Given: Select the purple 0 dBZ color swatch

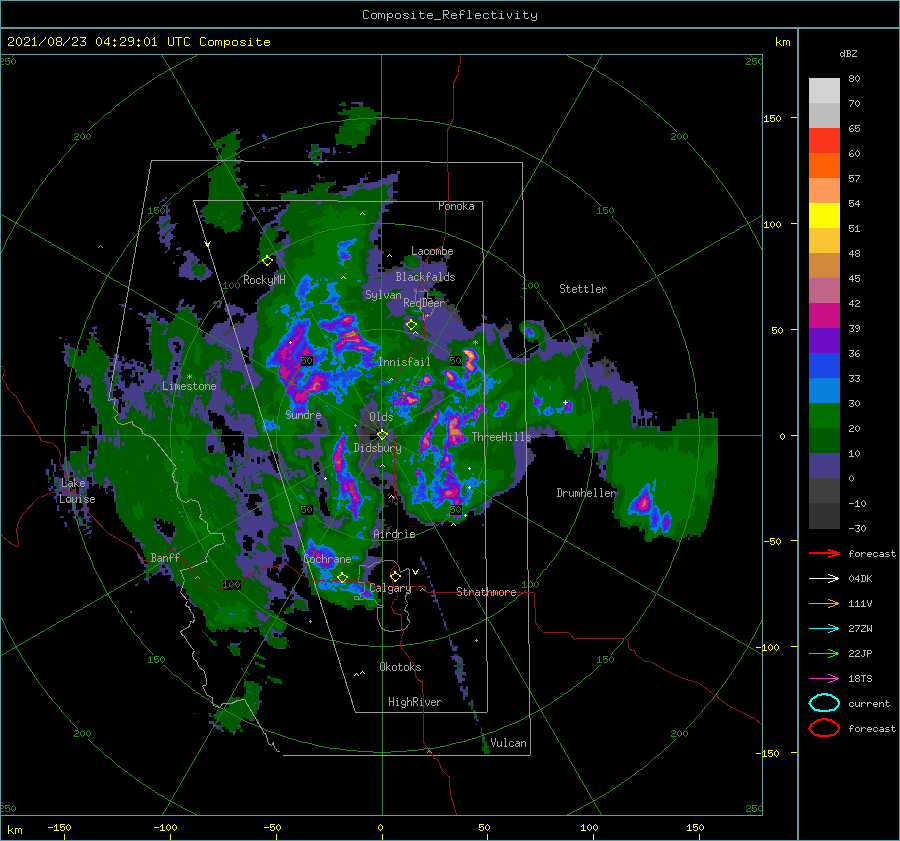Looking at the screenshot, I should (824, 466).
